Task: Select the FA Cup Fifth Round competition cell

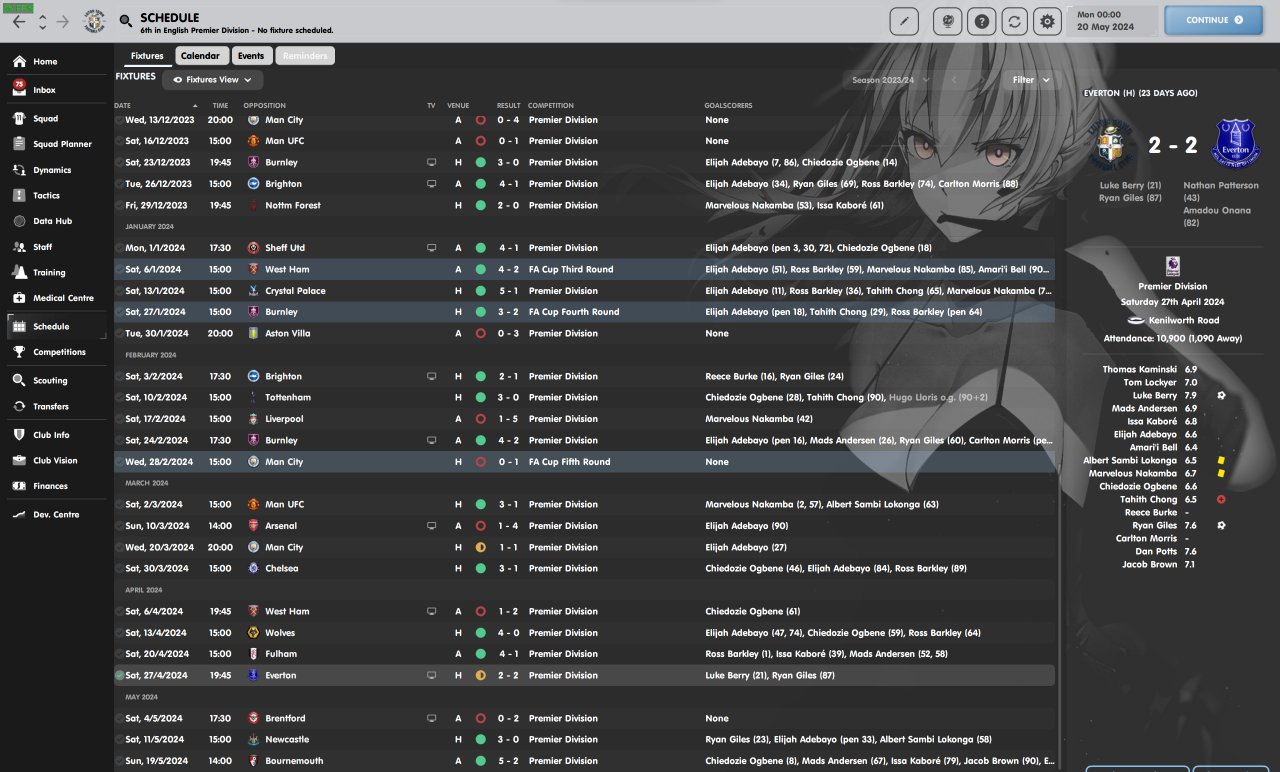Action: tap(569, 462)
